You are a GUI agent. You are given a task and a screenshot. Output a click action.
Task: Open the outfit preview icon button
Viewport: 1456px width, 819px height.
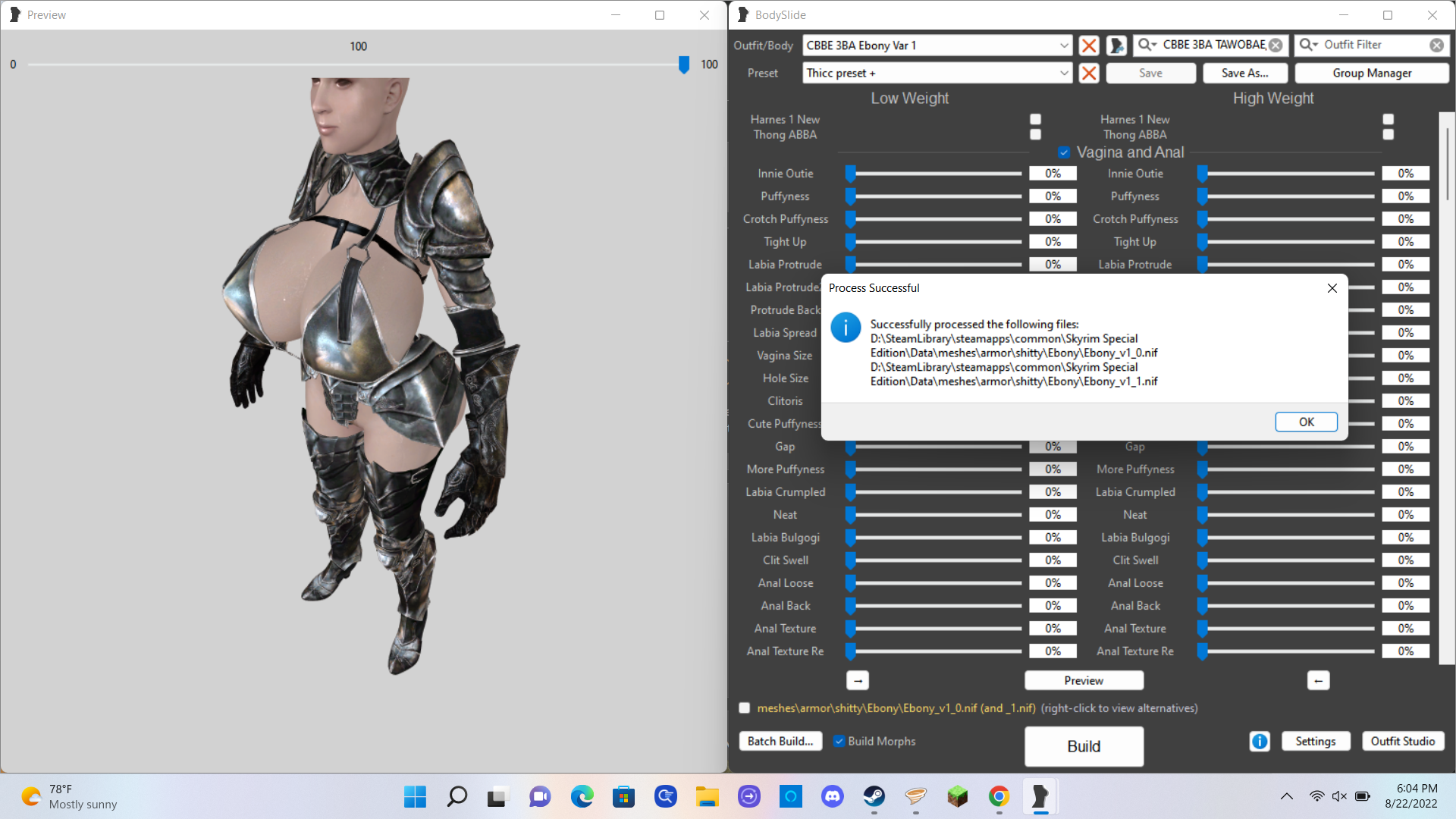pyautogui.click(x=1116, y=45)
